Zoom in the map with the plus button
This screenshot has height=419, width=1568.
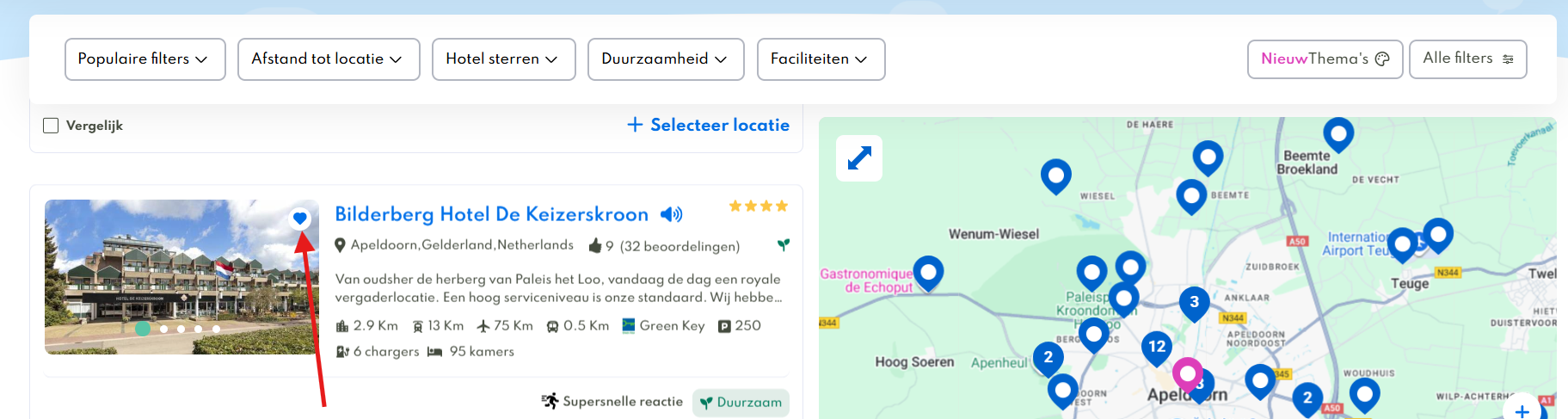coord(1522,410)
